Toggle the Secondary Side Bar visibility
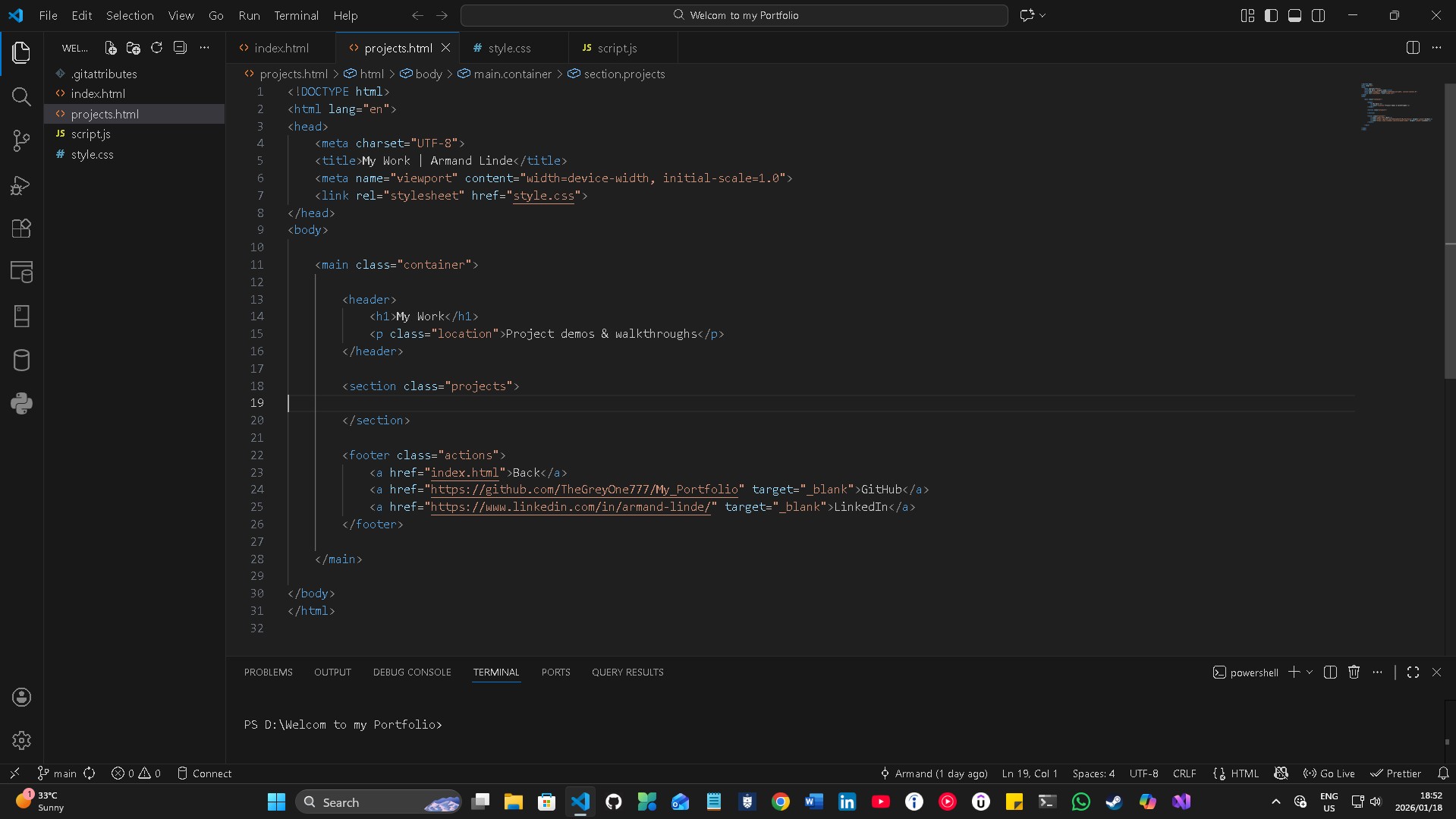 pos(1319,15)
